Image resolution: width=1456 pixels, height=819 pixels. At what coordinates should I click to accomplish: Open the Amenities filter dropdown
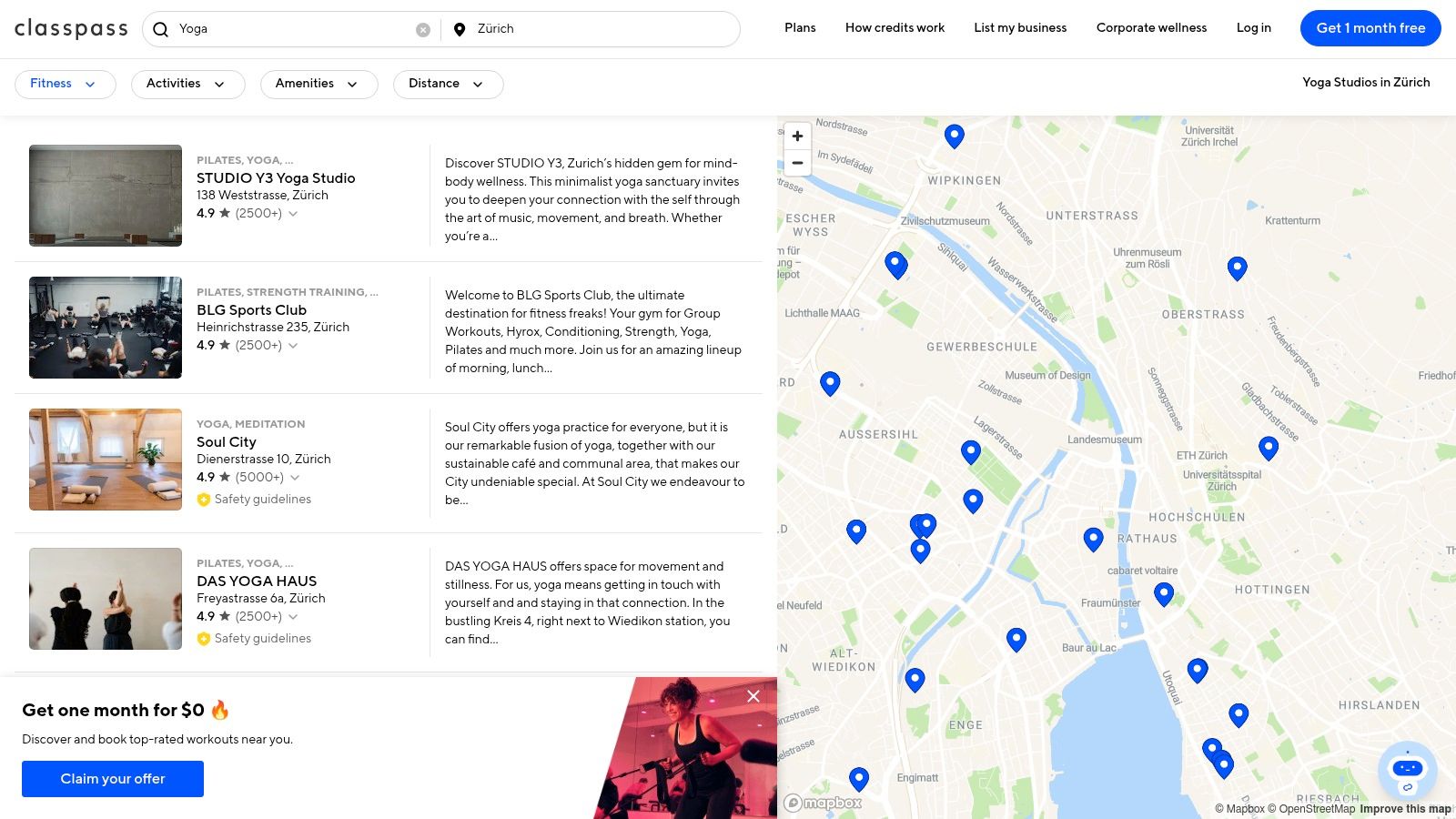[x=318, y=84]
